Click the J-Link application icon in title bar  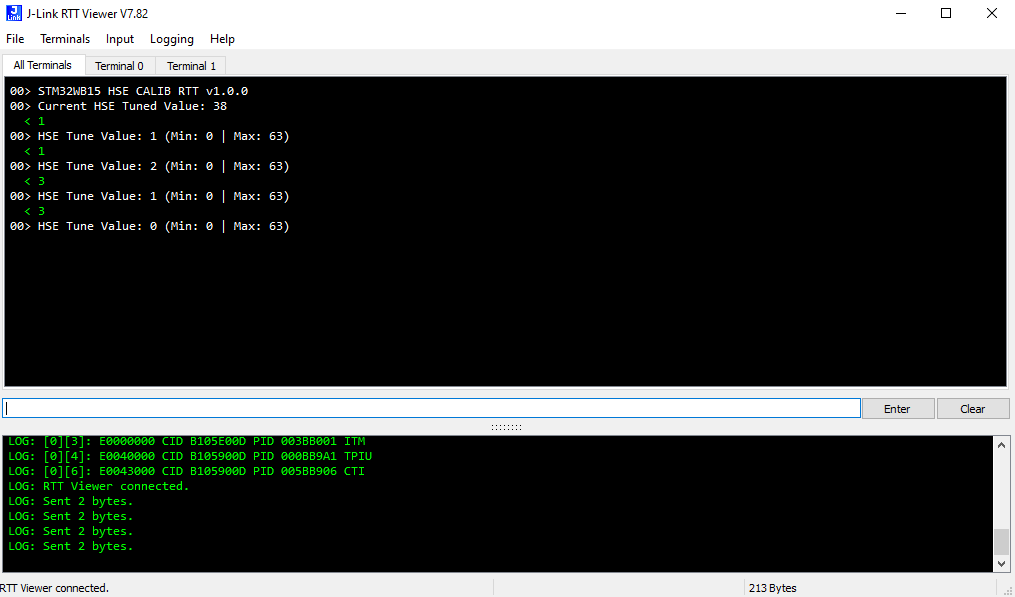point(14,13)
